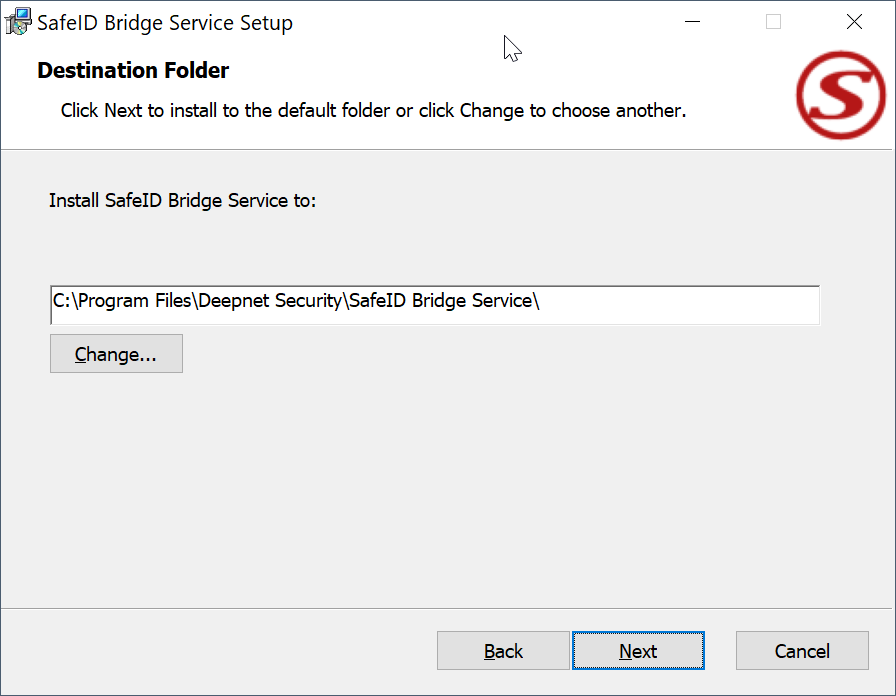Click 'SafeID Bridge Service' at the path end
This screenshot has height=696, width=896.
440,301
